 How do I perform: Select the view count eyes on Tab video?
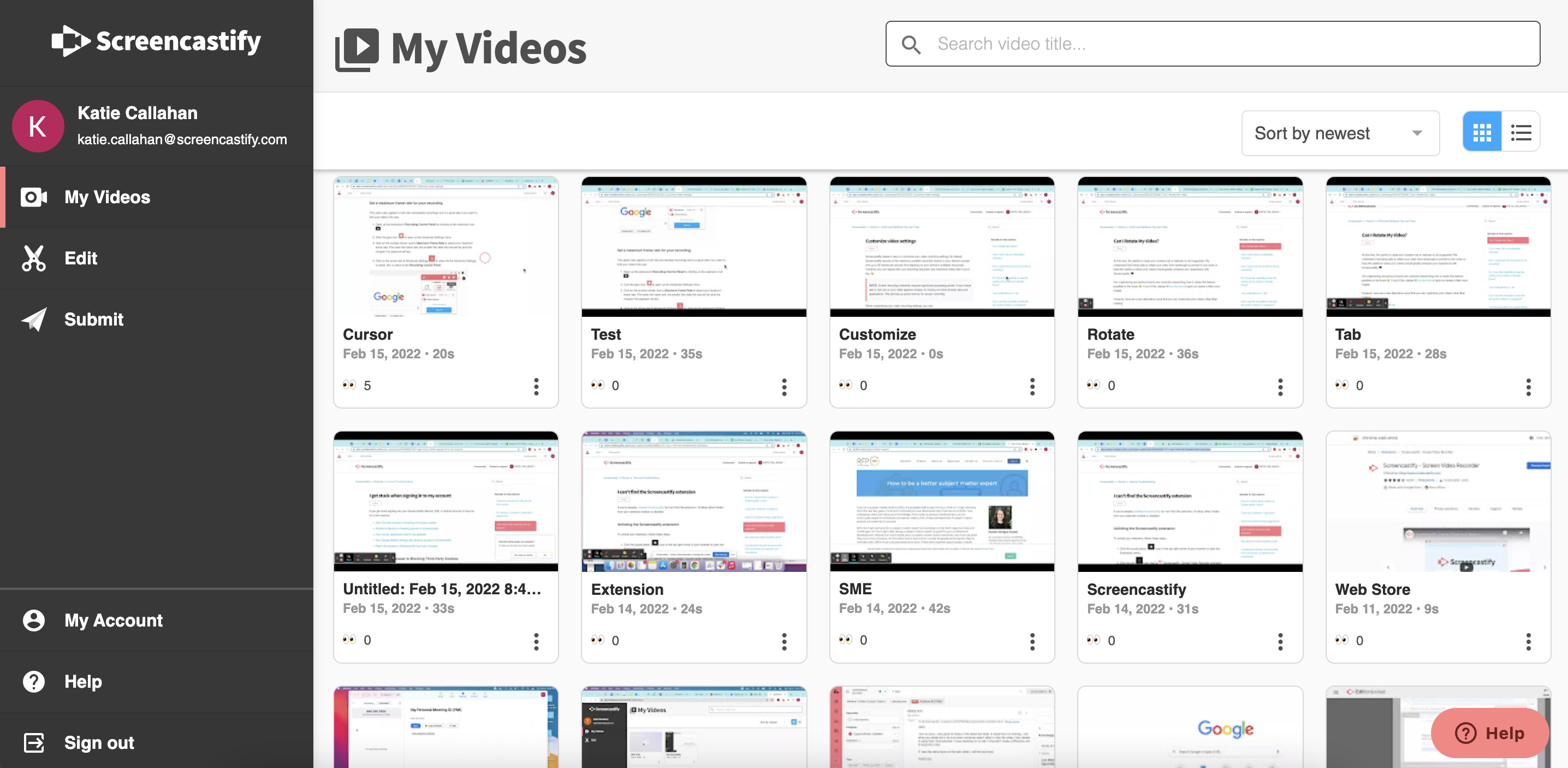(x=1341, y=385)
